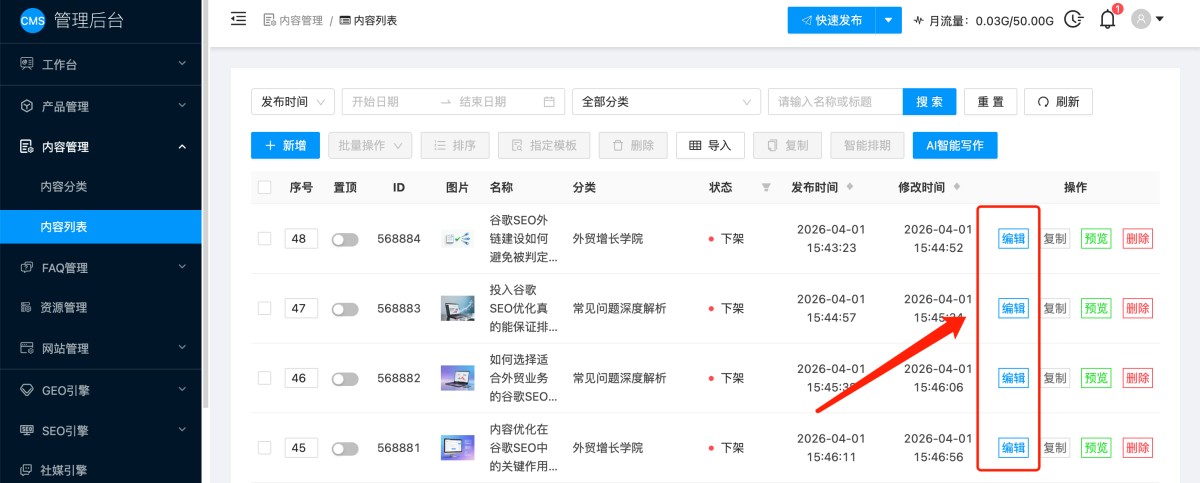
Task: Click the CMS logo icon
Action: [x=33, y=20]
